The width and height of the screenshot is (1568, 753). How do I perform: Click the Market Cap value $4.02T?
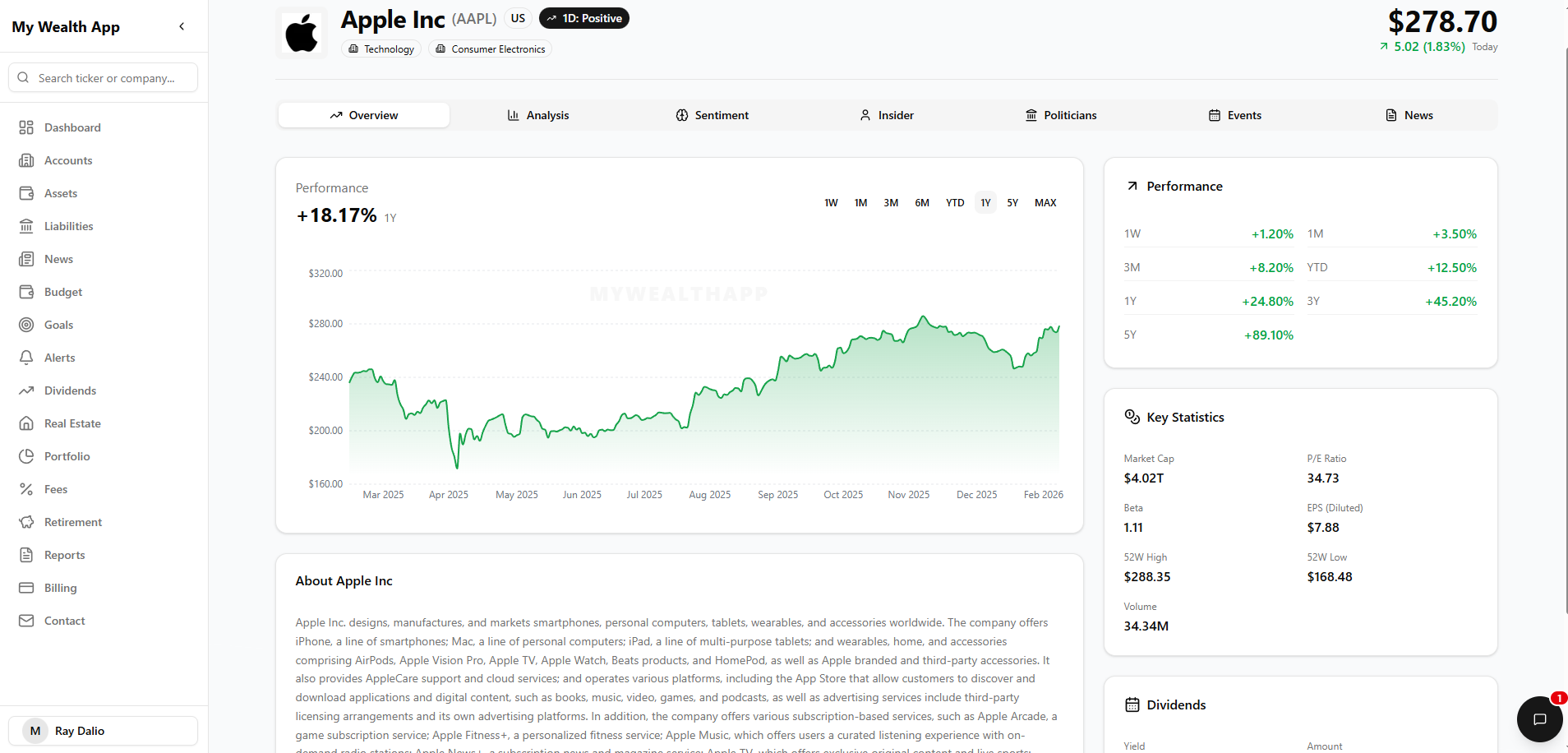click(1144, 478)
